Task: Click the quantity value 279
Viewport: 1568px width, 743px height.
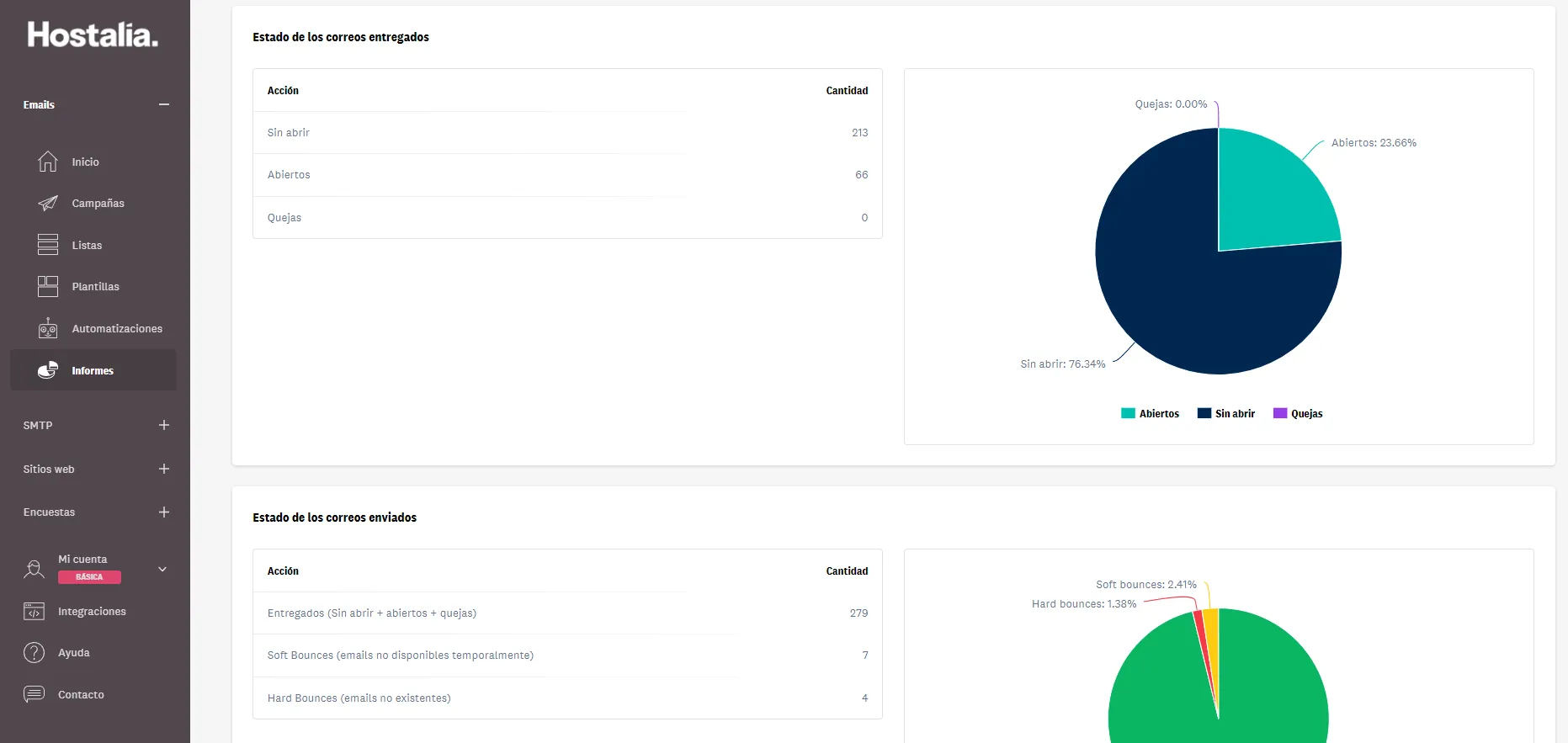Action: pos(858,613)
